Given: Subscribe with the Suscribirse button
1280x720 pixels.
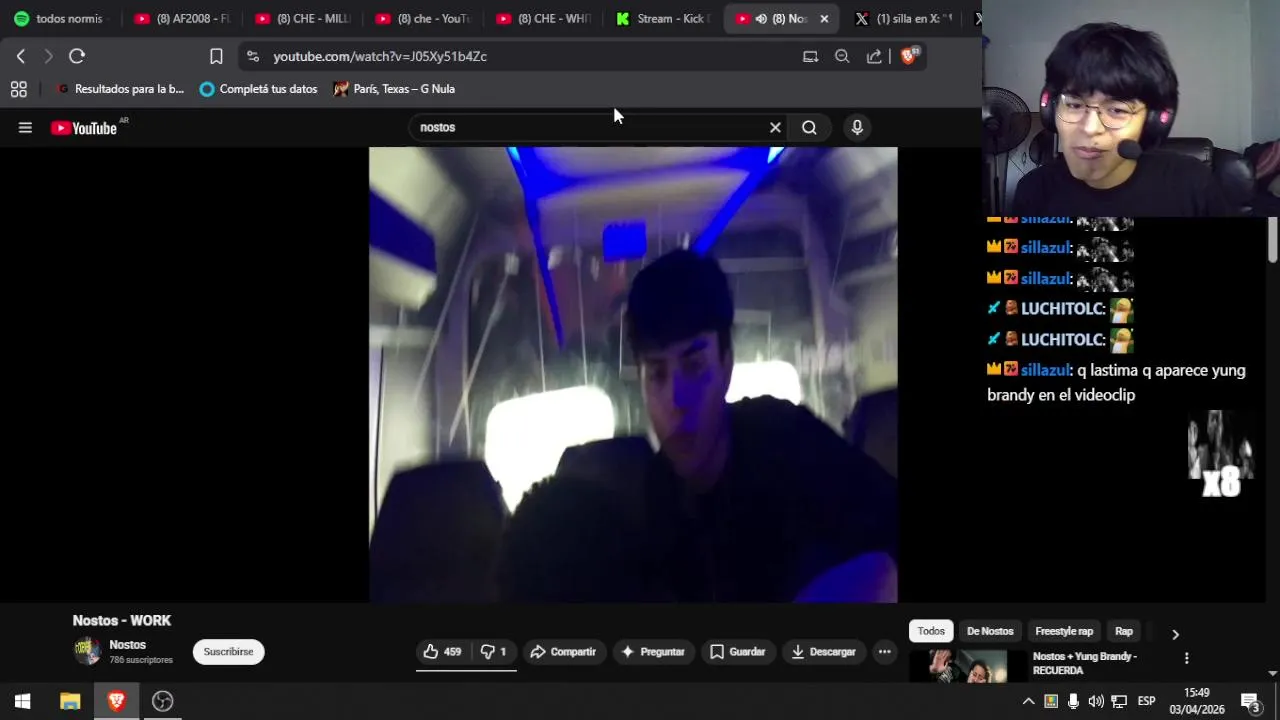Looking at the screenshot, I should [x=228, y=652].
